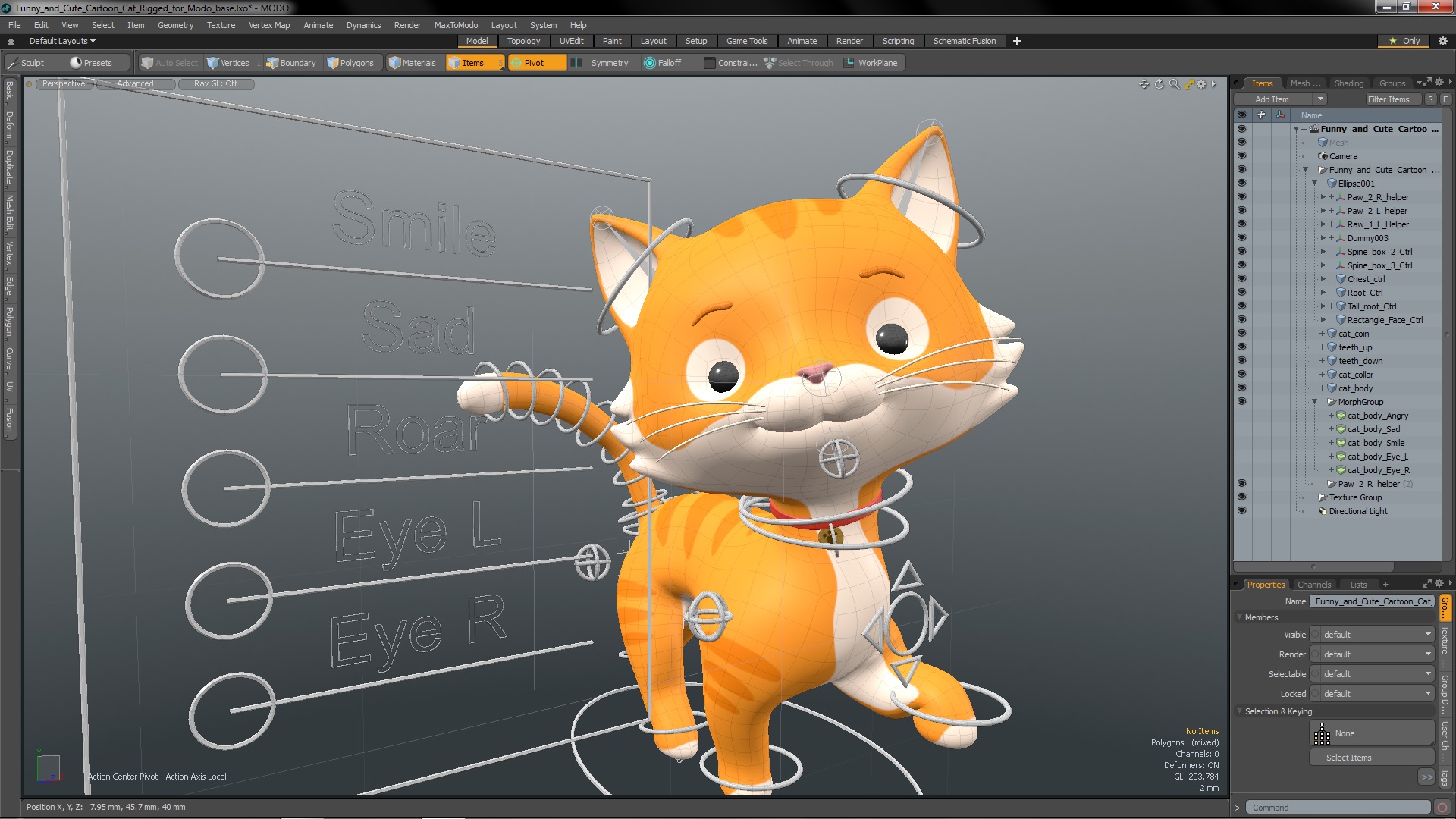The width and height of the screenshot is (1456, 819).
Task: Click the group Name field
Action: [x=1373, y=601]
